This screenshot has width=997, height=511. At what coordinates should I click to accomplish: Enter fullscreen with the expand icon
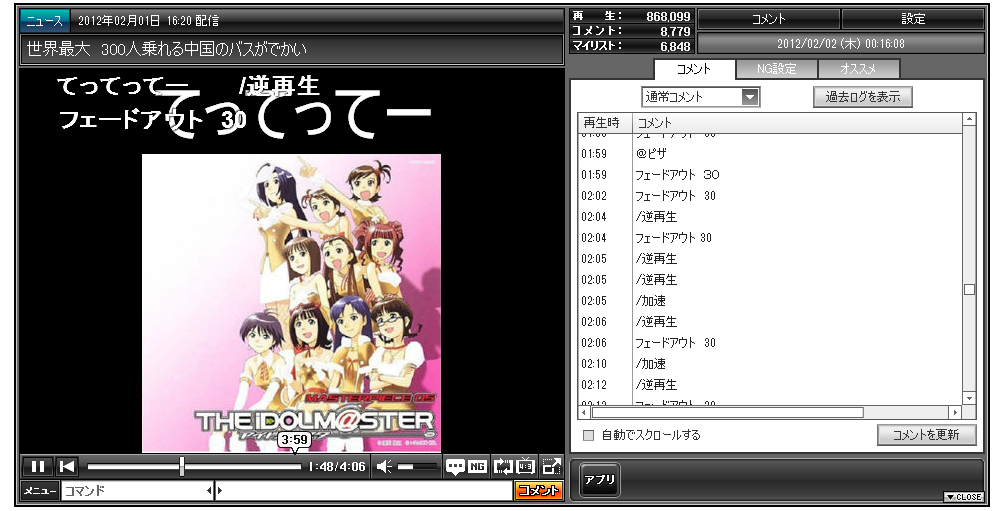551,466
